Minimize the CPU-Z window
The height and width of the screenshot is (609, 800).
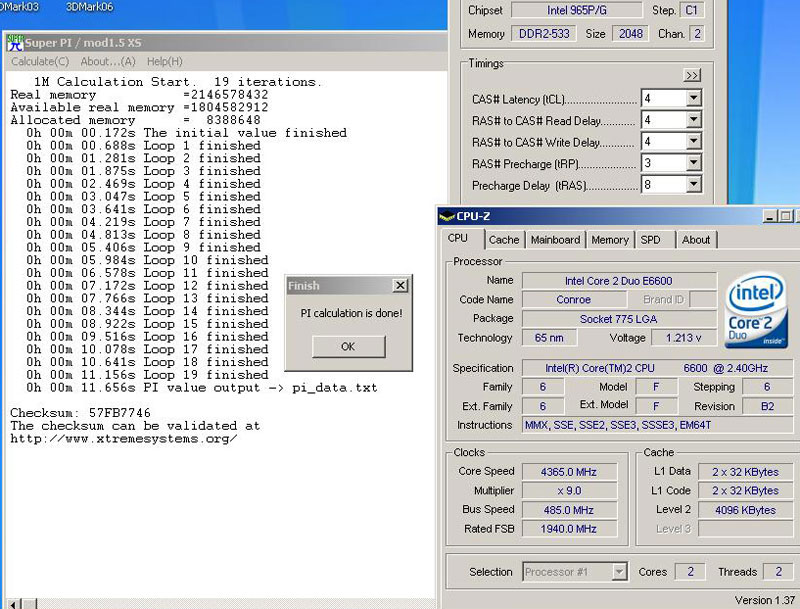click(770, 216)
